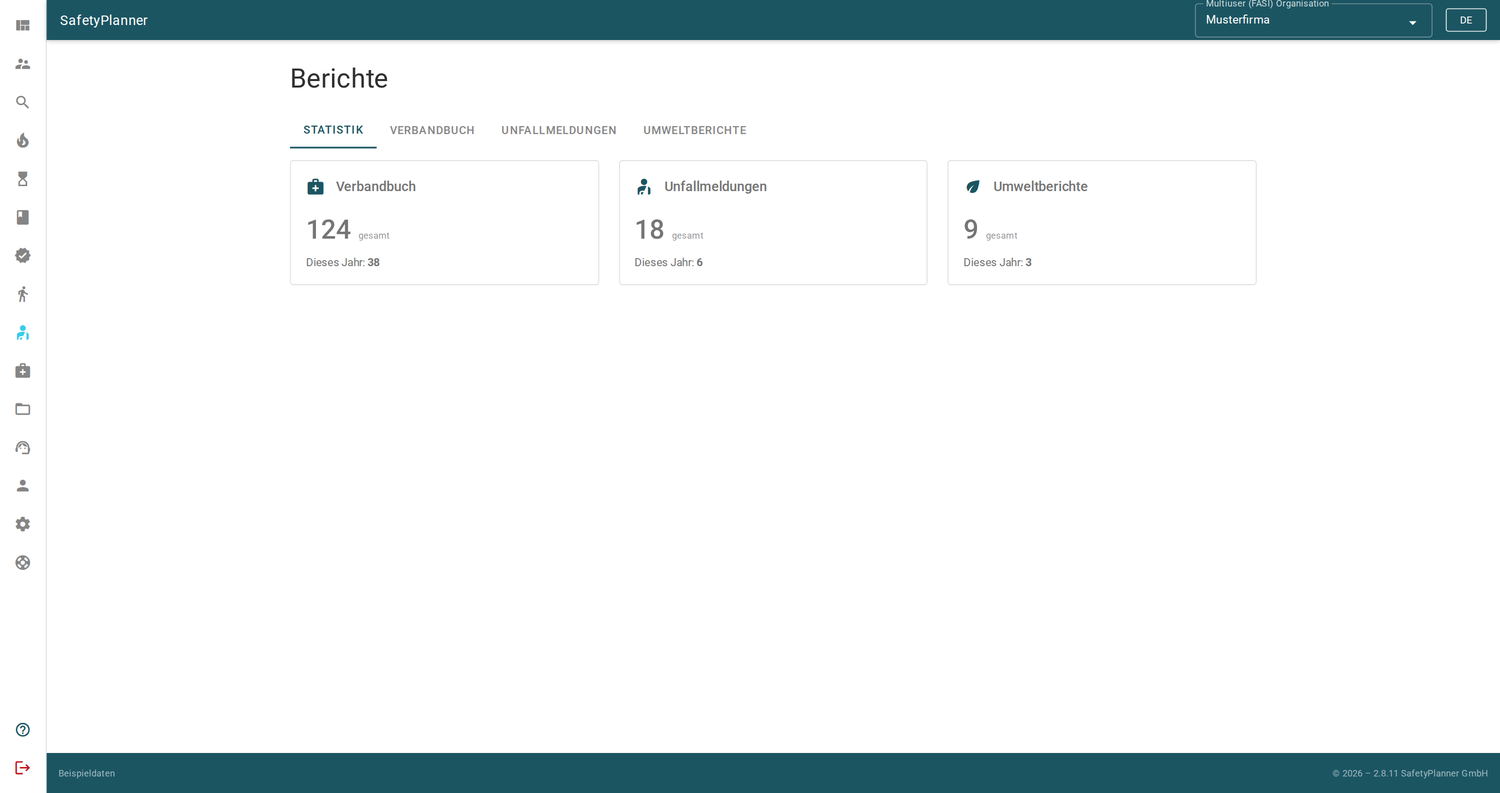Image resolution: width=1500 pixels, height=793 pixels.
Task: Open the single person account icon
Action: point(22,486)
